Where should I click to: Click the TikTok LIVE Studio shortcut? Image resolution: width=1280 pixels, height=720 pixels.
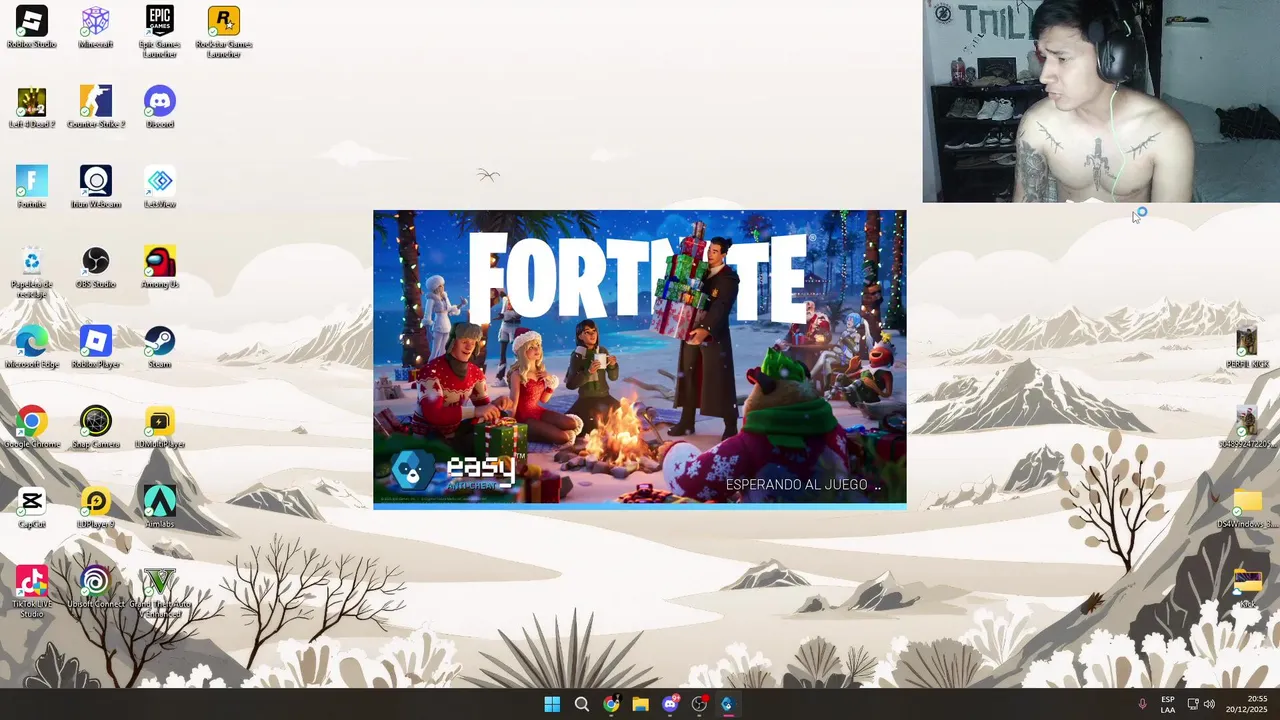point(32,592)
